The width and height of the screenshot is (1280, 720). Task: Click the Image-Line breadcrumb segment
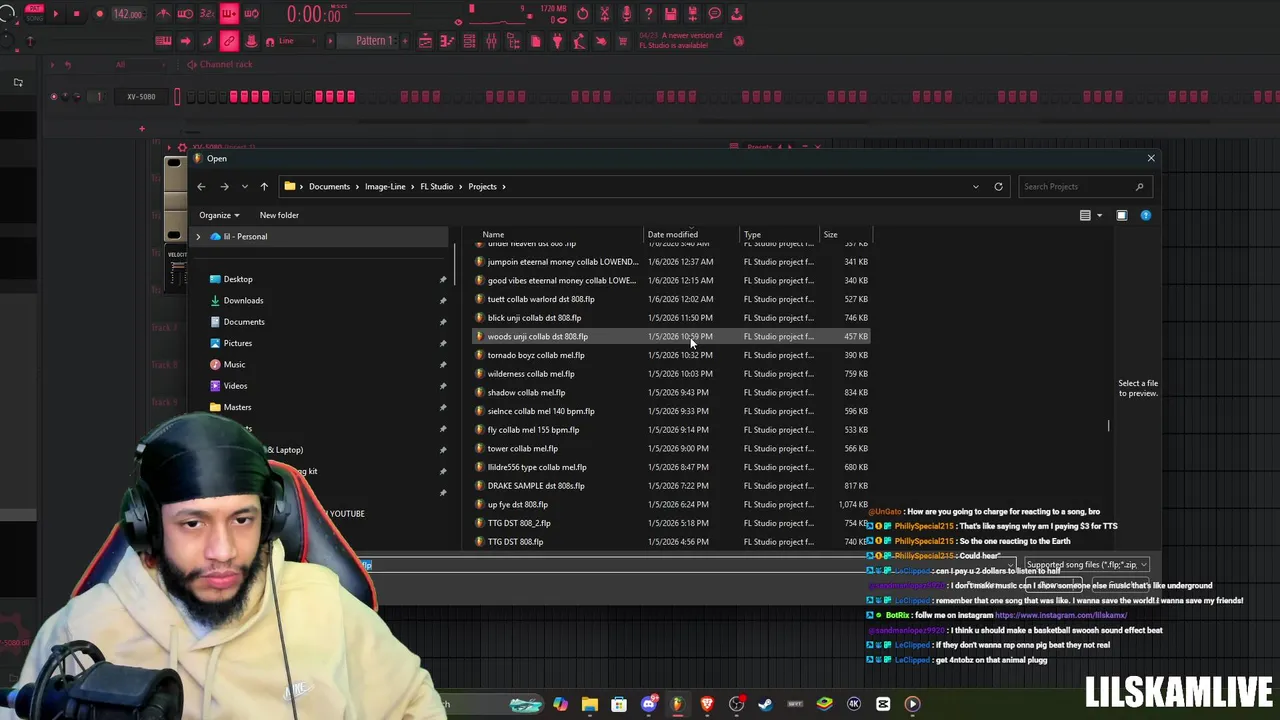pyautogui.click(x=385, y=187)
